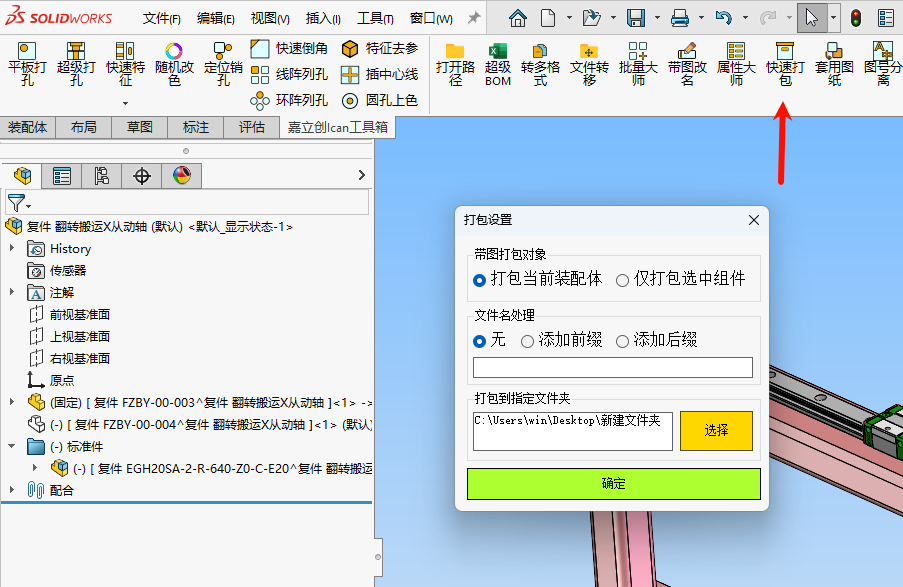Select 仅打包选中组件 radio option
This screenshot has height=587, width=903.
622,280
